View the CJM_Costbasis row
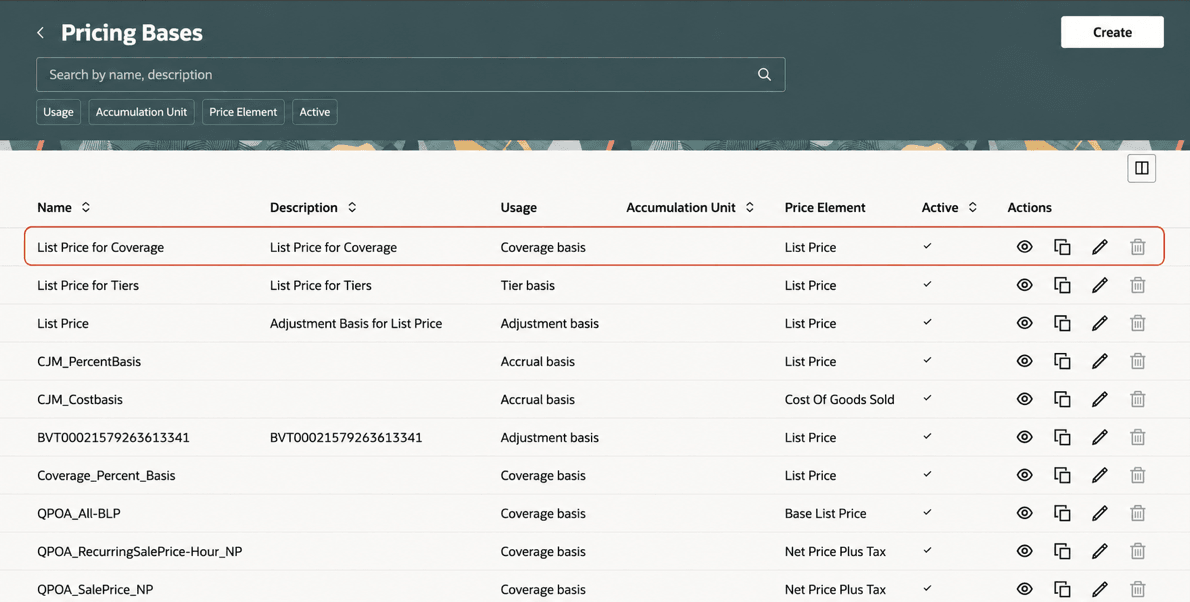 1025,399
